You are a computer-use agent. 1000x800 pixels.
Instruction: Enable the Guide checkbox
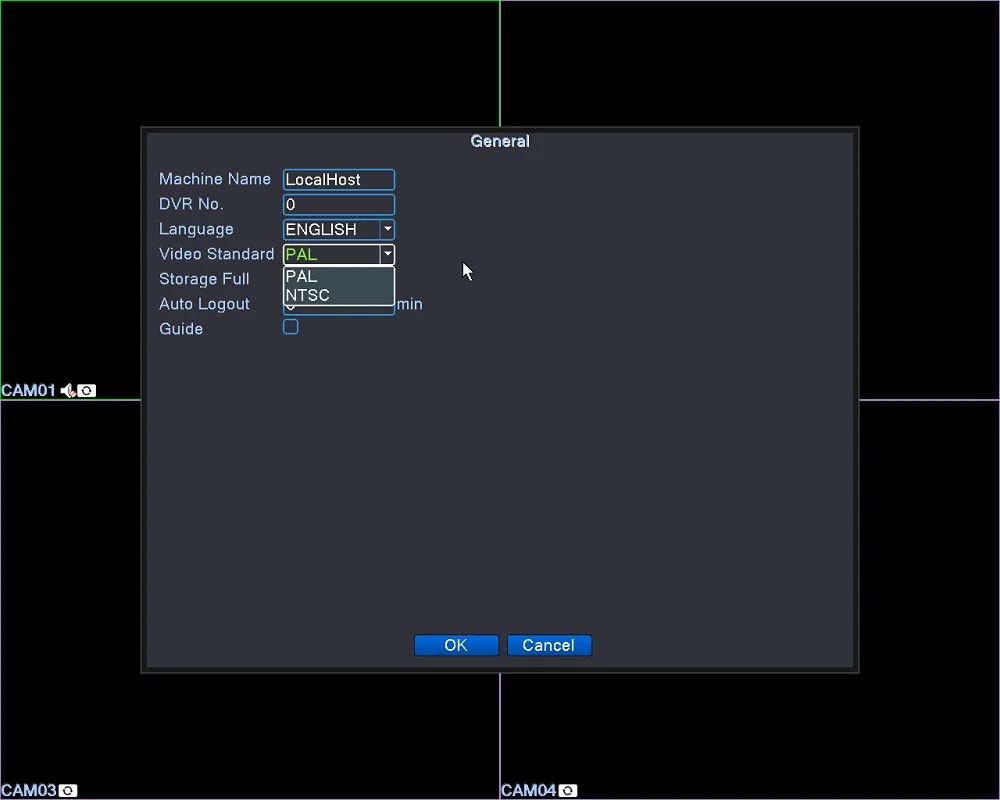tap(291, 327)
